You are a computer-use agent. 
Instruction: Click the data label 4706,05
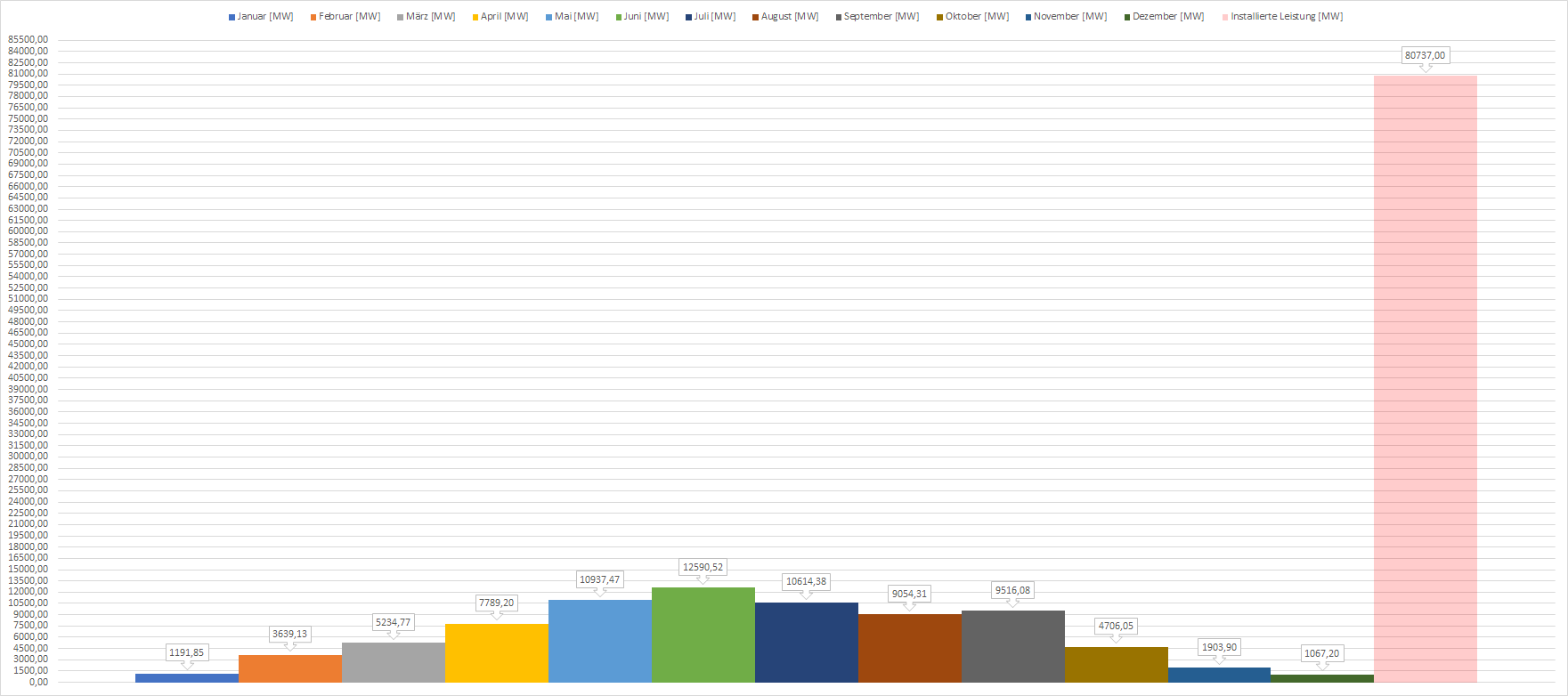(1116, 626)
